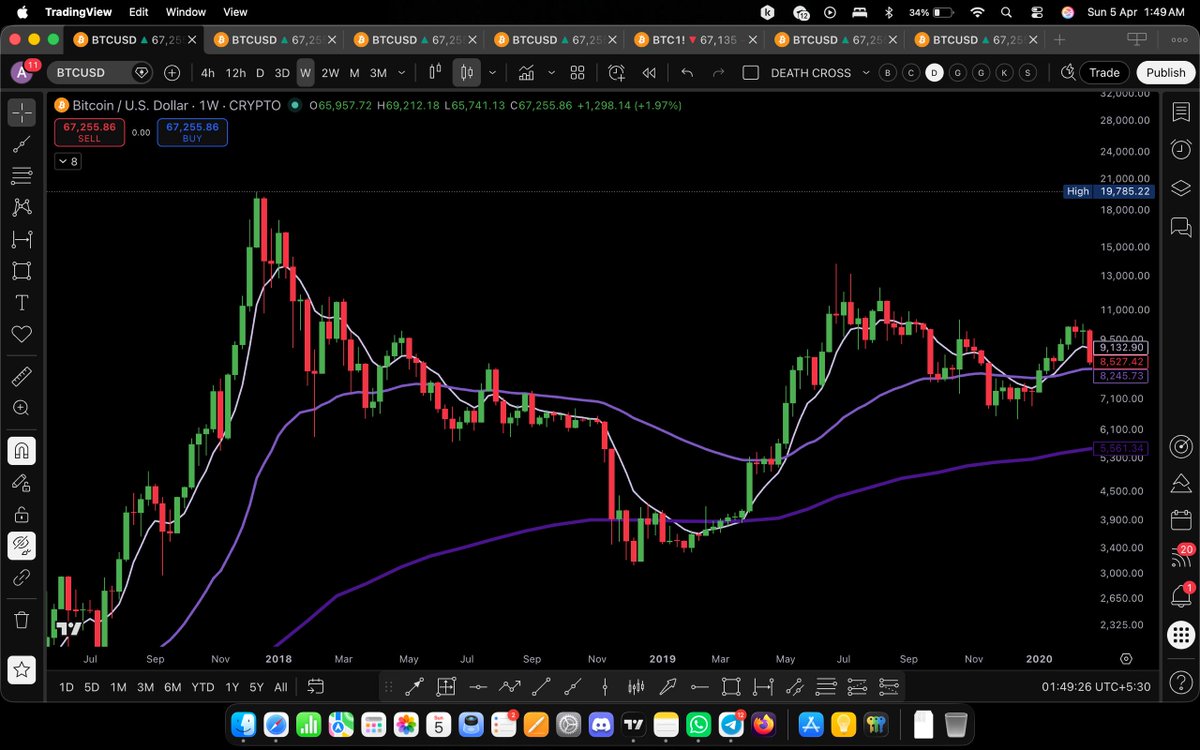Open the forecasting and measurement tools

point(22,239)
